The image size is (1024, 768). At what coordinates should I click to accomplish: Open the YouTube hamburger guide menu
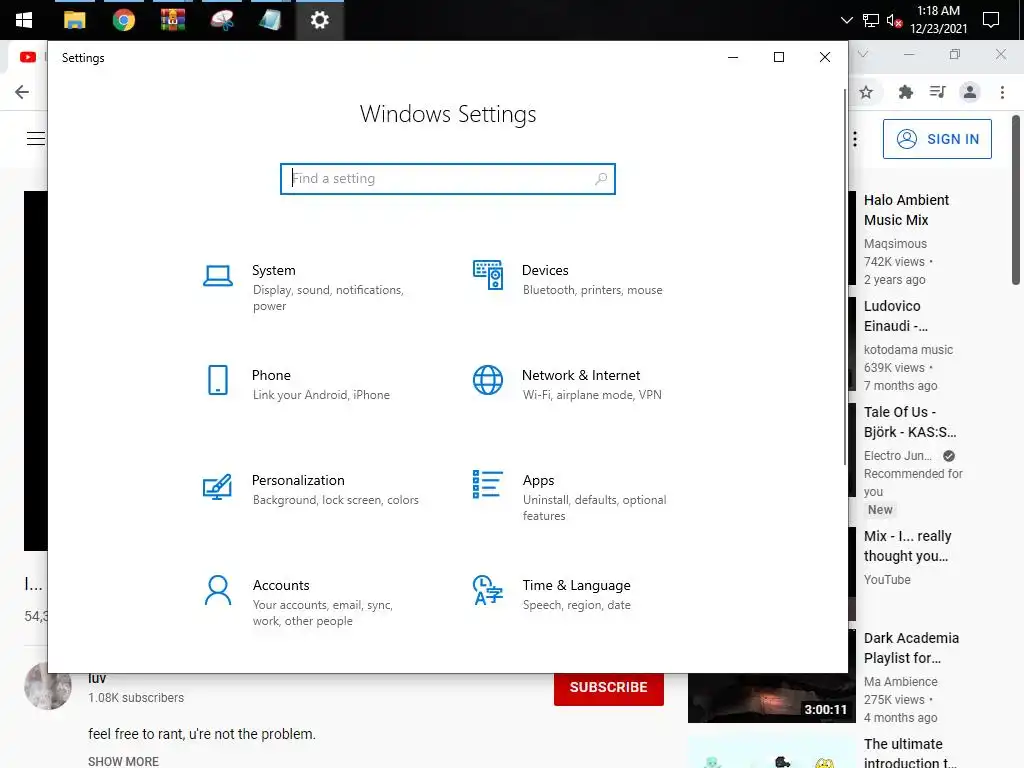36,138
